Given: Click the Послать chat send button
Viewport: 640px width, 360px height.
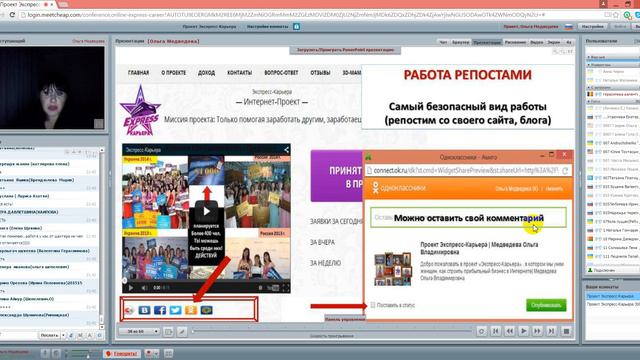Looking at the screenshot, I should click(x=49, y=335).
